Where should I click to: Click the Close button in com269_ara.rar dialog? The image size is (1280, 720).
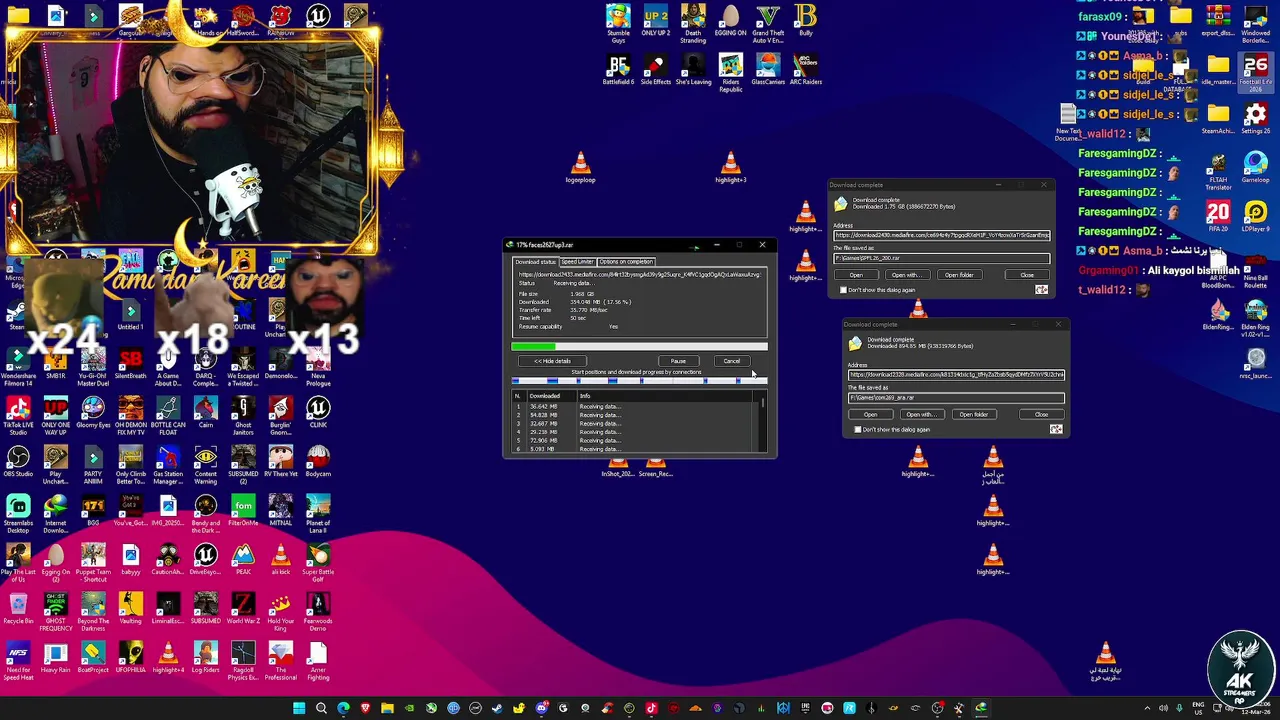tap(1041, 415)
